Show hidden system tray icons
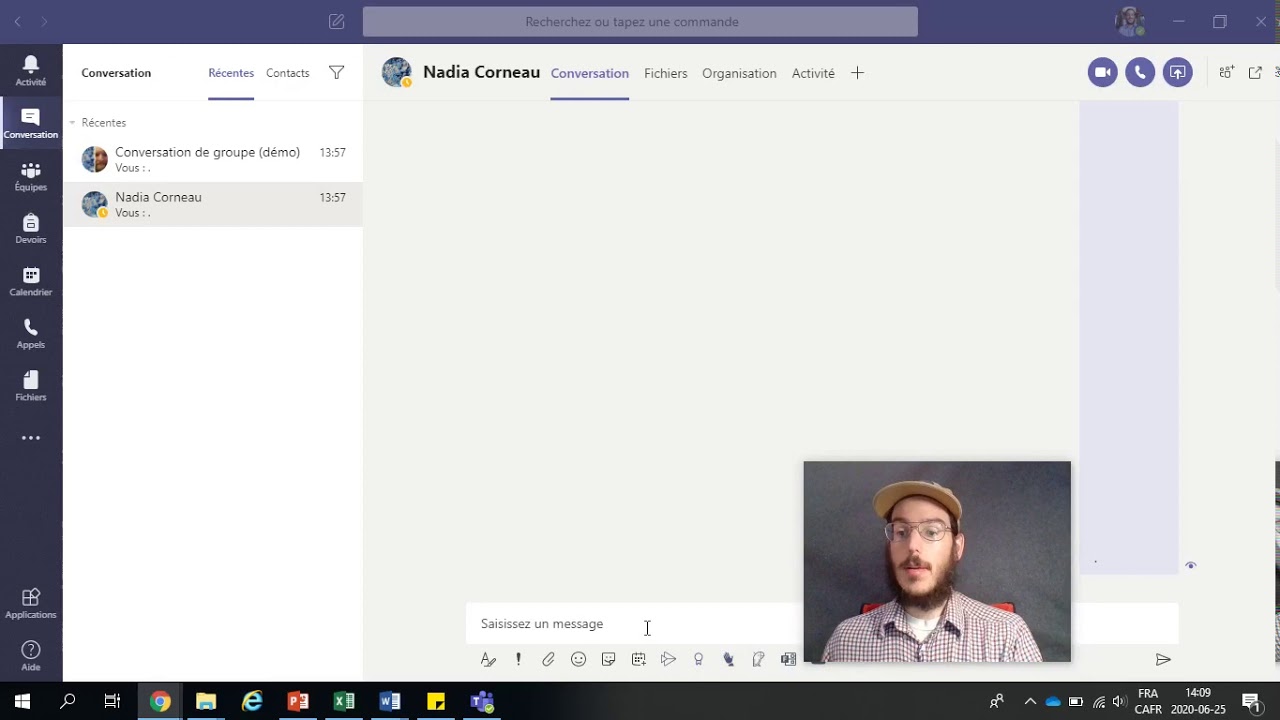1280x720 pixels. coord(1030,701)
